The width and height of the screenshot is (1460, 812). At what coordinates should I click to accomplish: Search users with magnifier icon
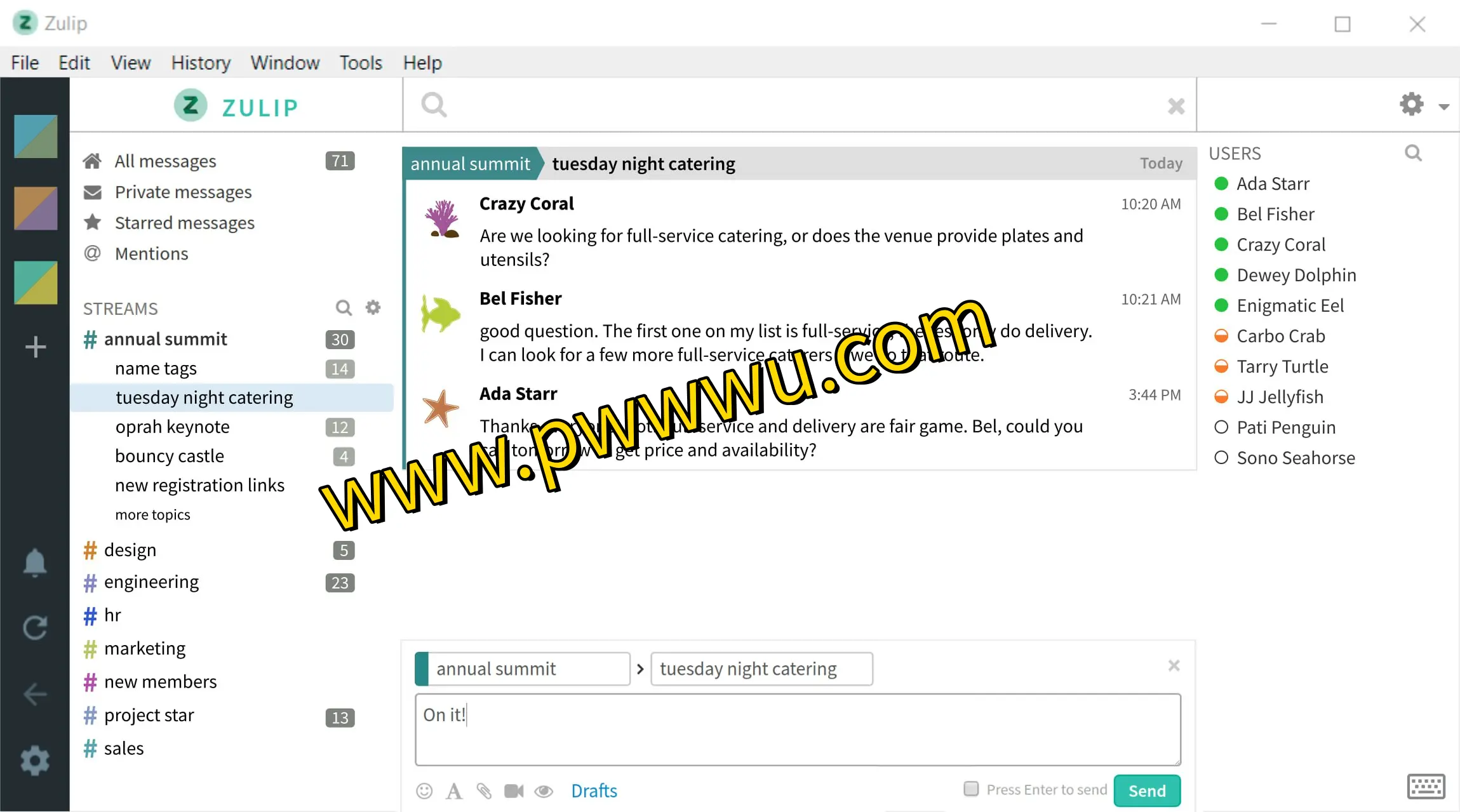1413,153
